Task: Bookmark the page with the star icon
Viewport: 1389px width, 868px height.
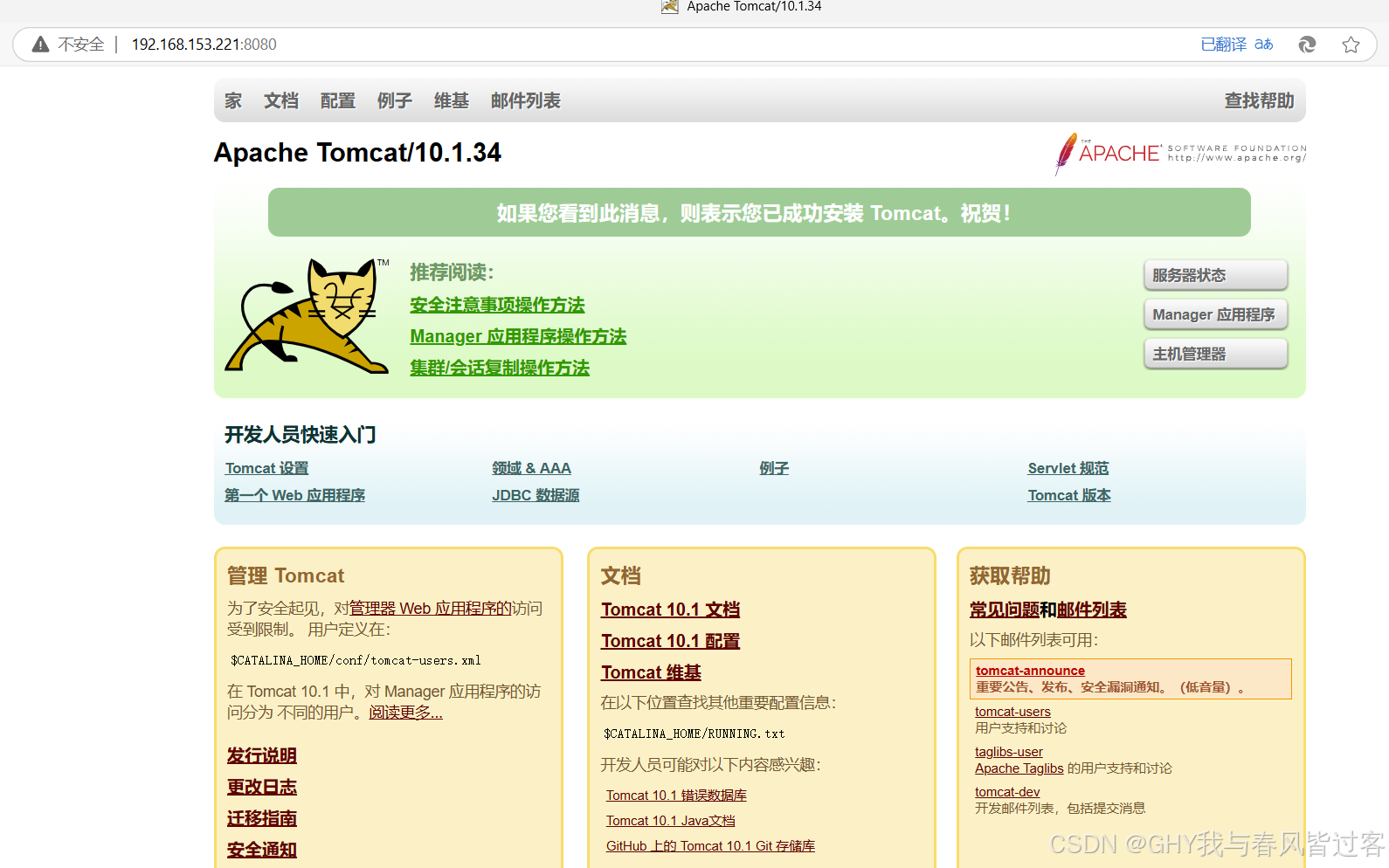Action: (1351, 45)
